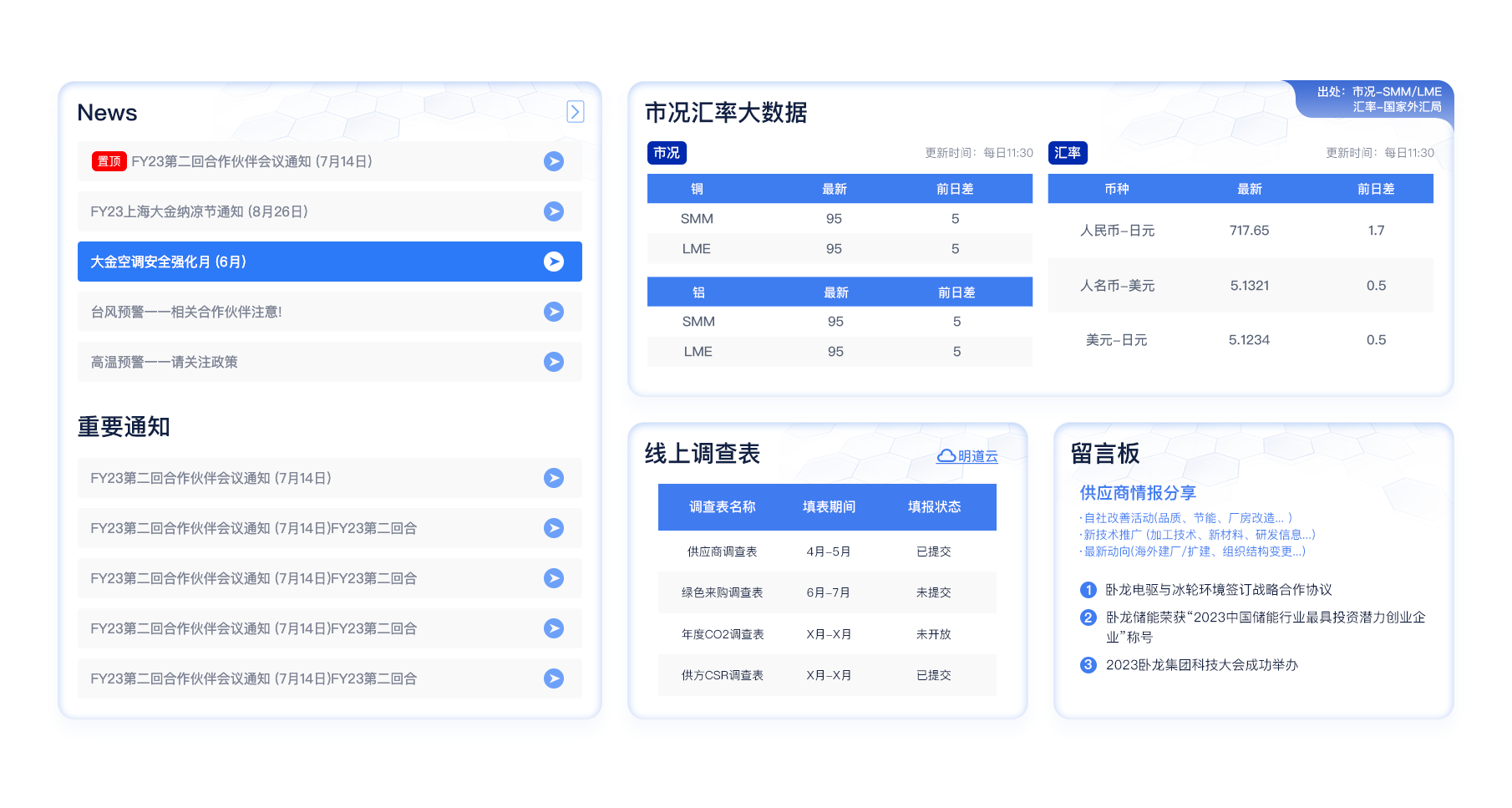1512x808 pixels.
Task: Click the red 置顶 badge
Action: click(109, 161)
